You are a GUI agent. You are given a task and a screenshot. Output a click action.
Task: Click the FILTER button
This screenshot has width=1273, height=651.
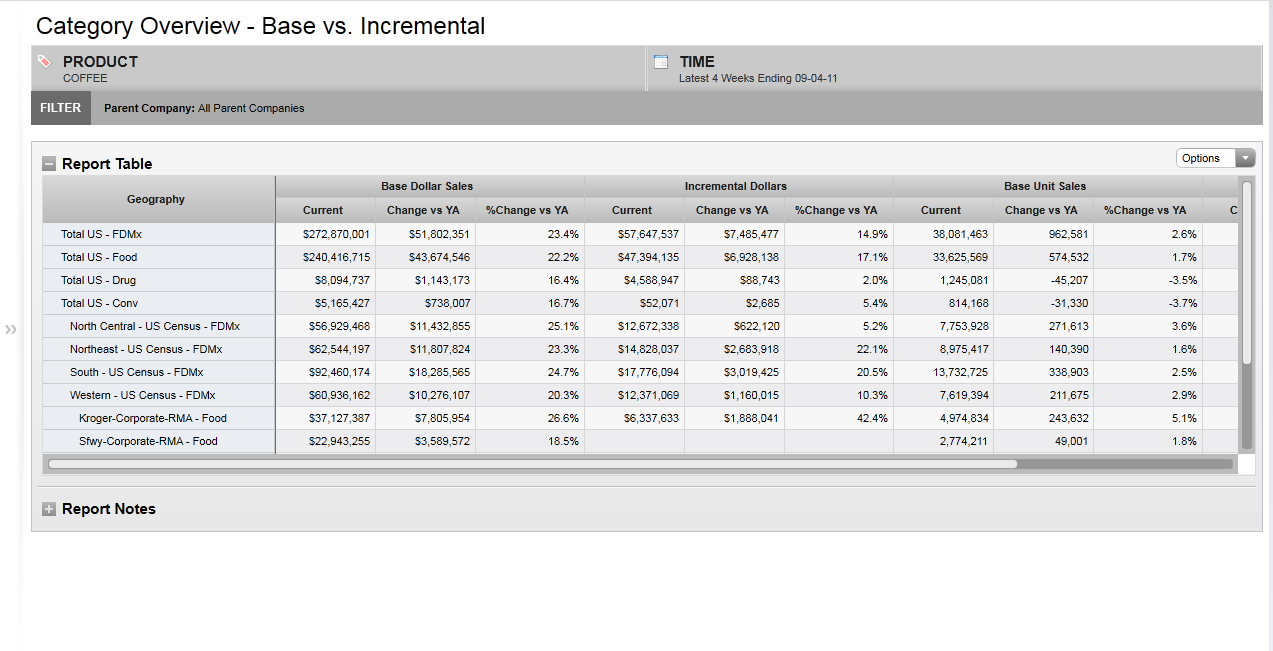click(61, 108)
